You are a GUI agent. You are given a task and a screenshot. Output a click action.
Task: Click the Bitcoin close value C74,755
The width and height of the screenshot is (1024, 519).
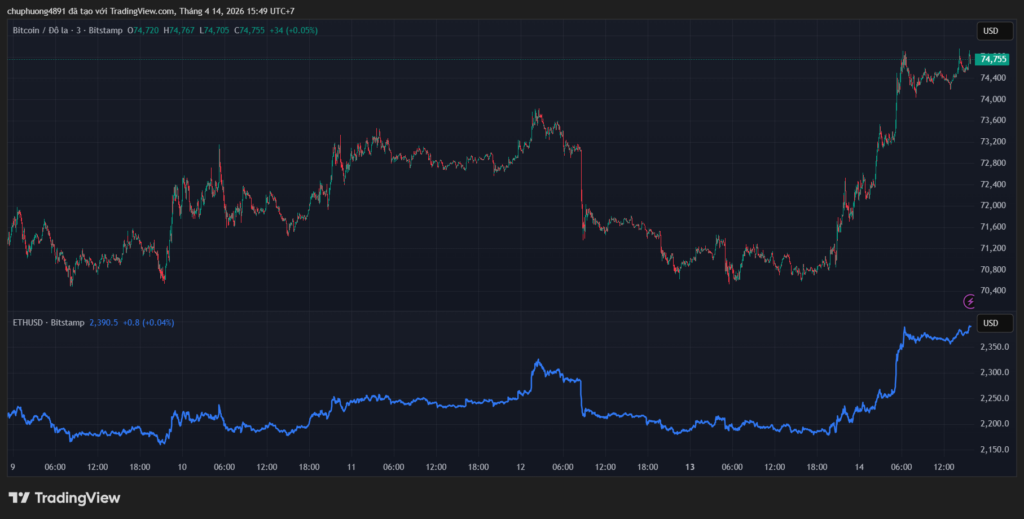coord(258,31)
